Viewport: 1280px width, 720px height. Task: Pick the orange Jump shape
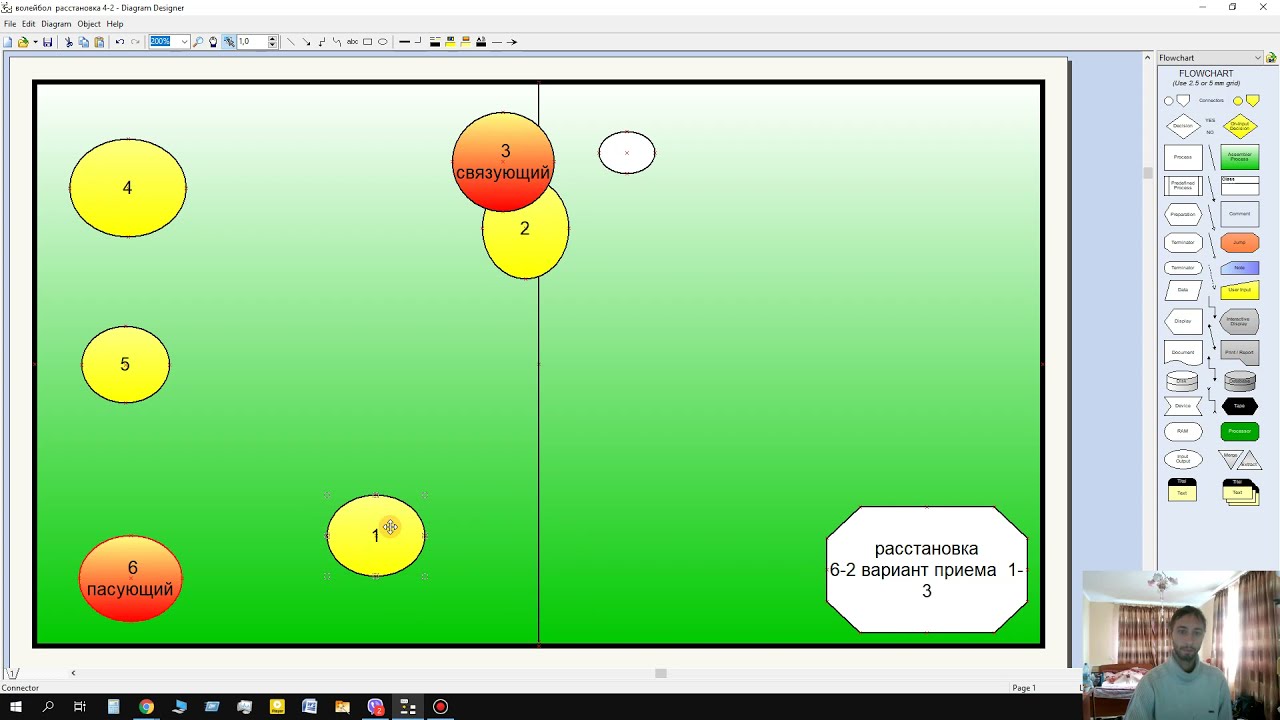1240,242
